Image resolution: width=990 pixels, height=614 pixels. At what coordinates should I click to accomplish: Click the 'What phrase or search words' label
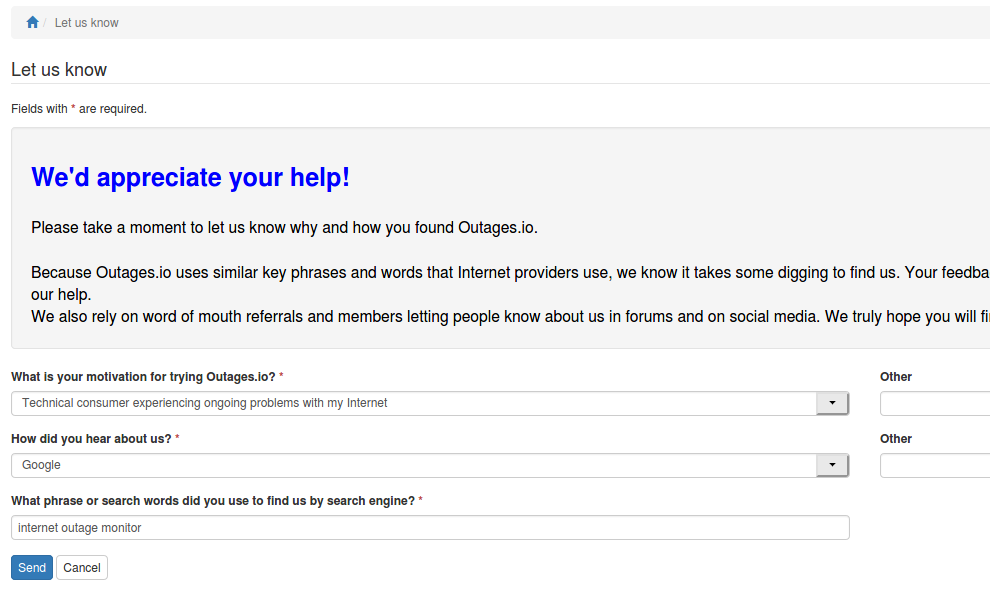(217, 501)
